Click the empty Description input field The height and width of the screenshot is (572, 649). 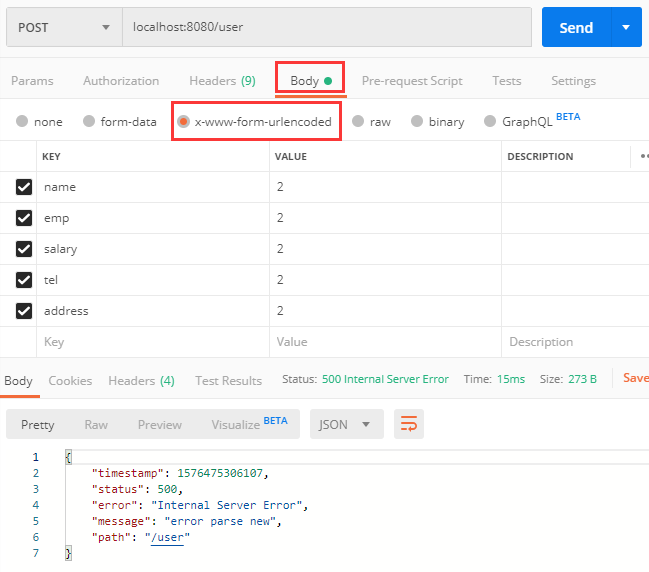(575, 342)
